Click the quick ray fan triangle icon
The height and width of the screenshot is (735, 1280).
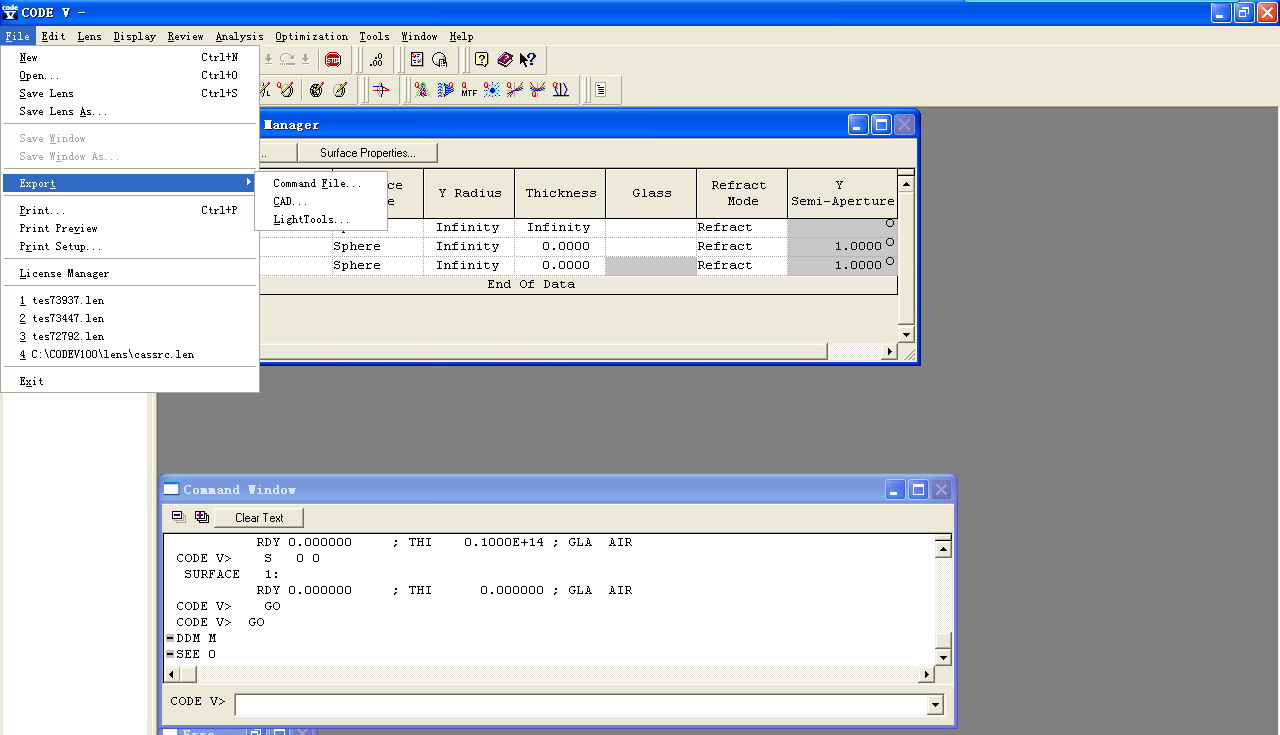[422, 90]
